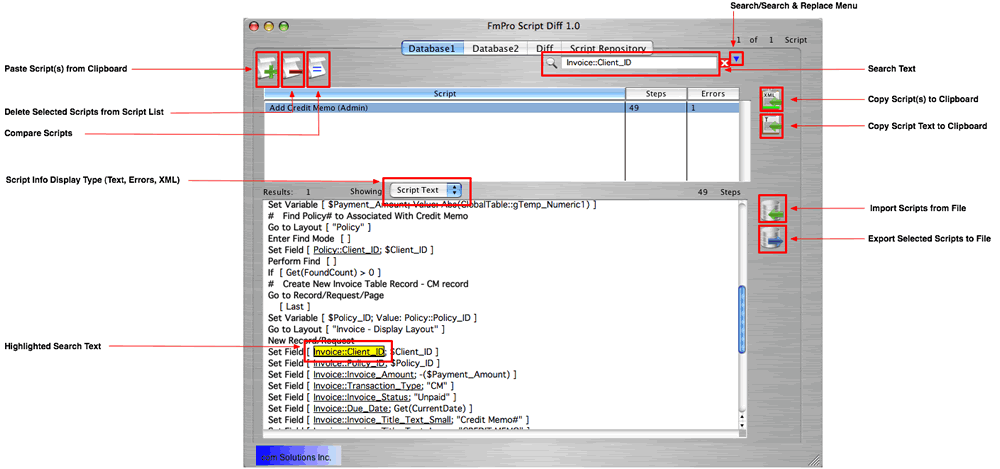Click highlighted Invoice::Client_ID search result
This screenshot has width=1000, height=469.
pos(349,352)
